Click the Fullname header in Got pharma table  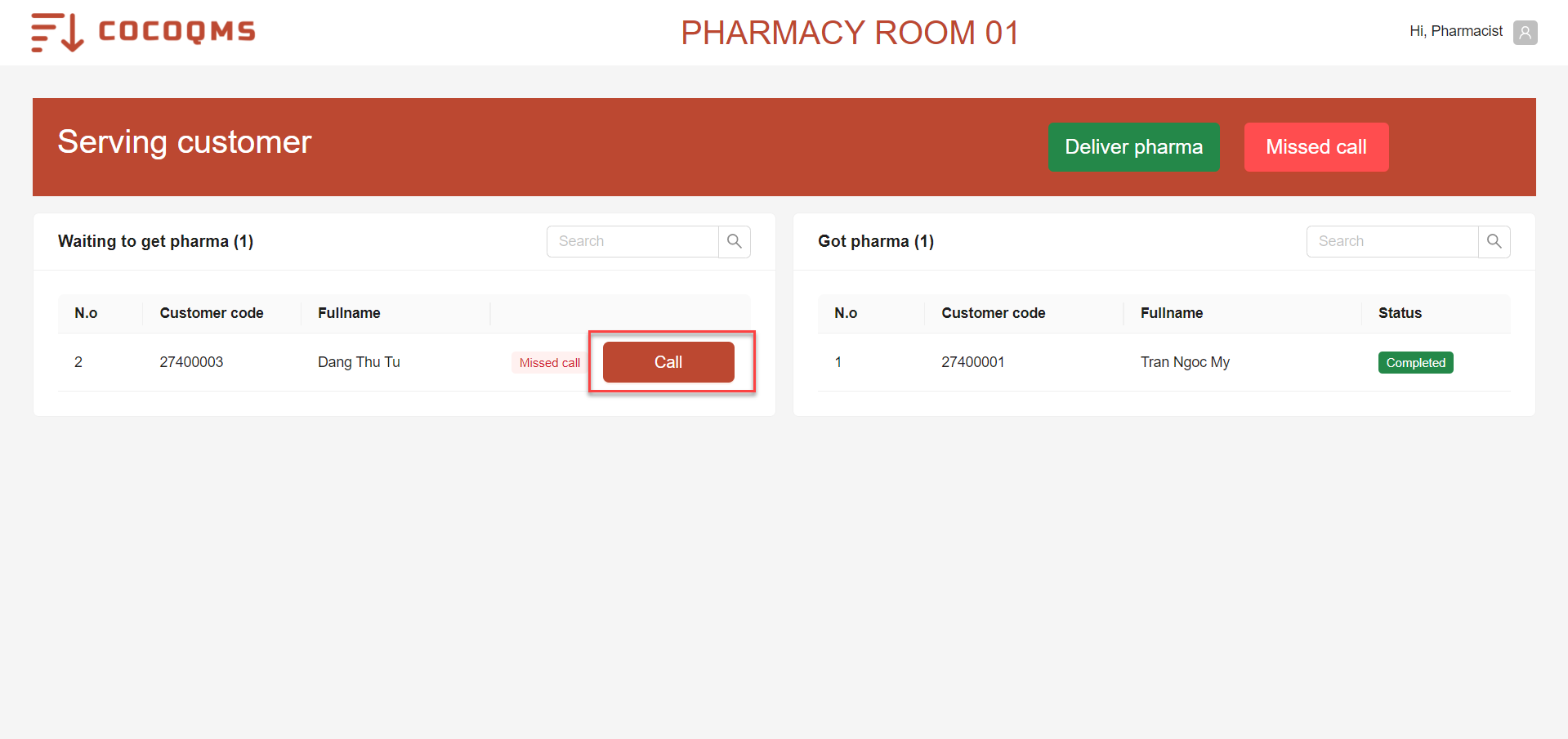click(1172, 313)
